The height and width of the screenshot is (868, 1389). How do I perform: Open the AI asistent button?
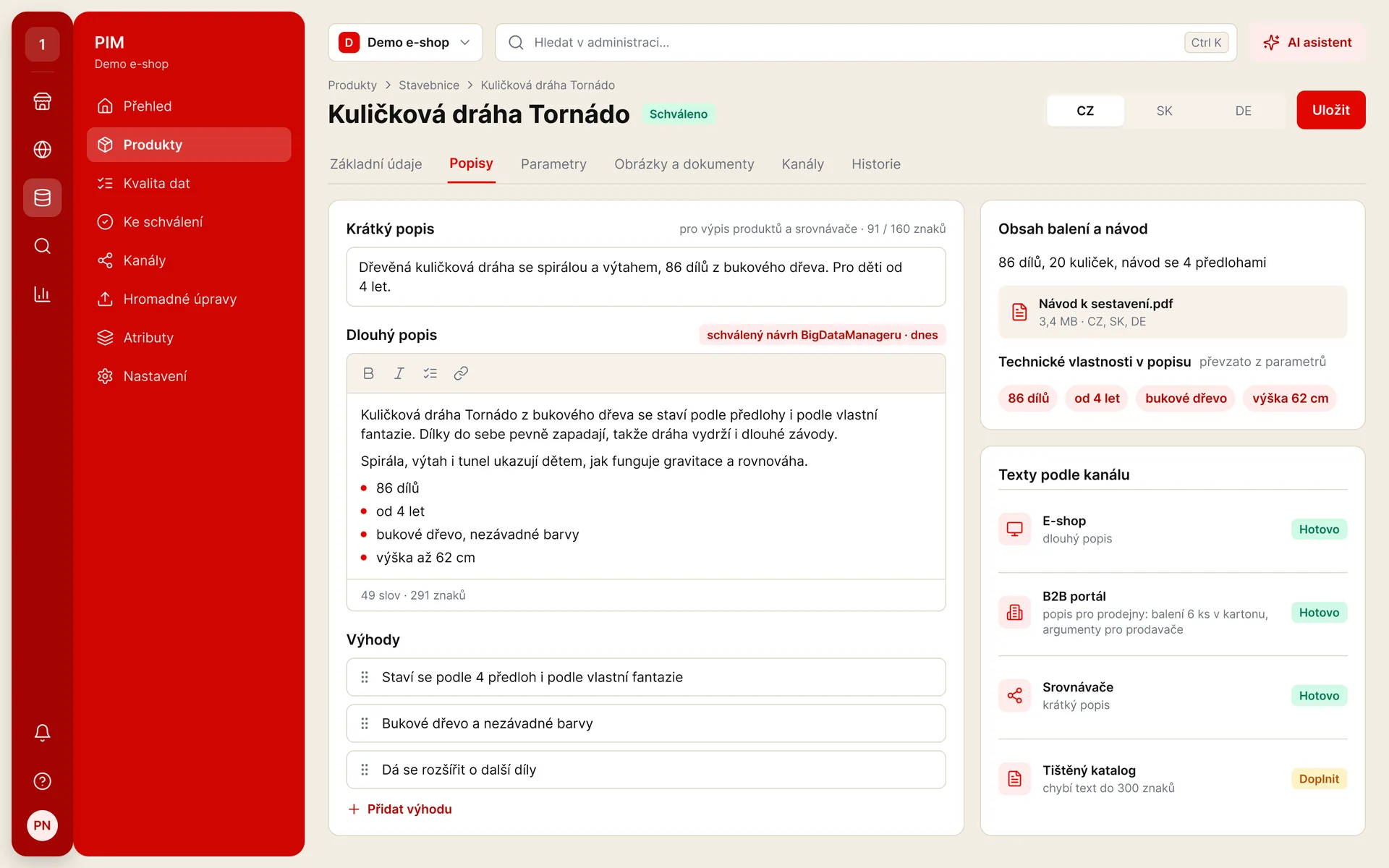pos(1307,43)
